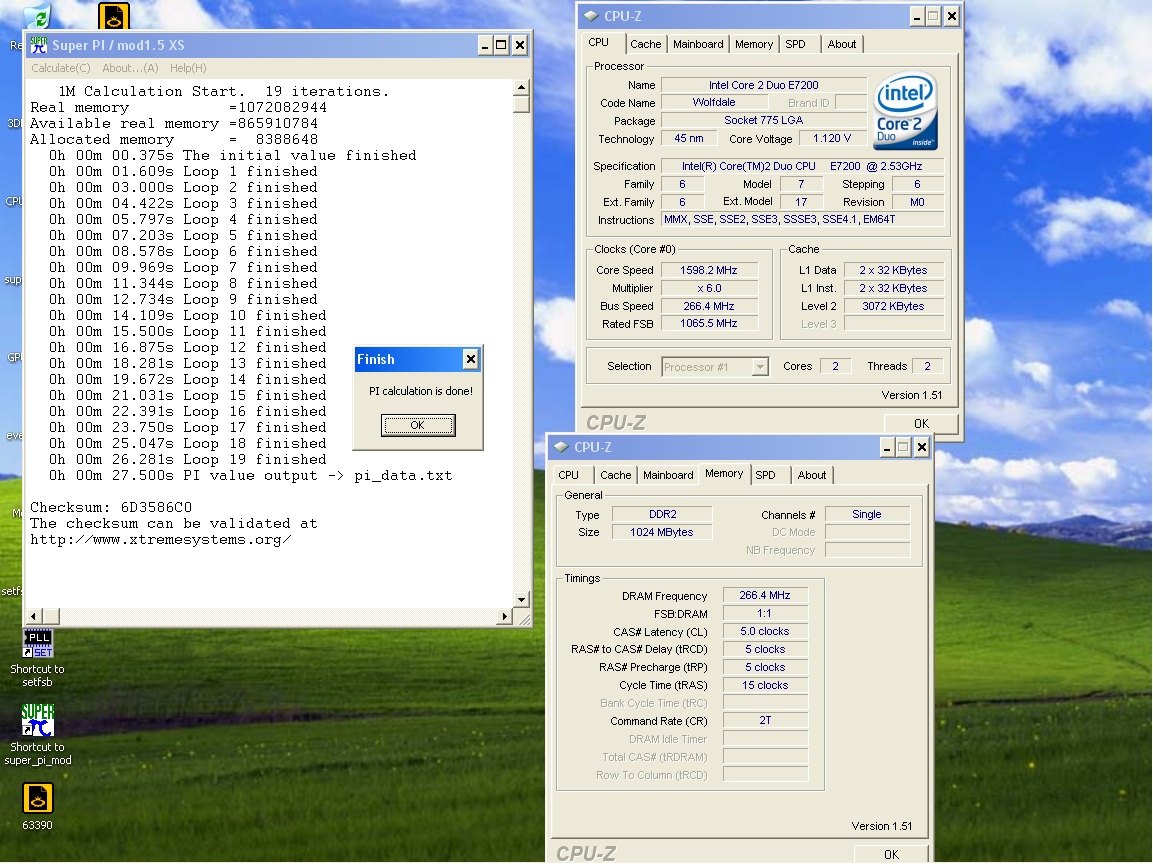Switch to About tab in the lower CPU-Z window
Viewport: 1153px width, 864px height.
(812, 475)
